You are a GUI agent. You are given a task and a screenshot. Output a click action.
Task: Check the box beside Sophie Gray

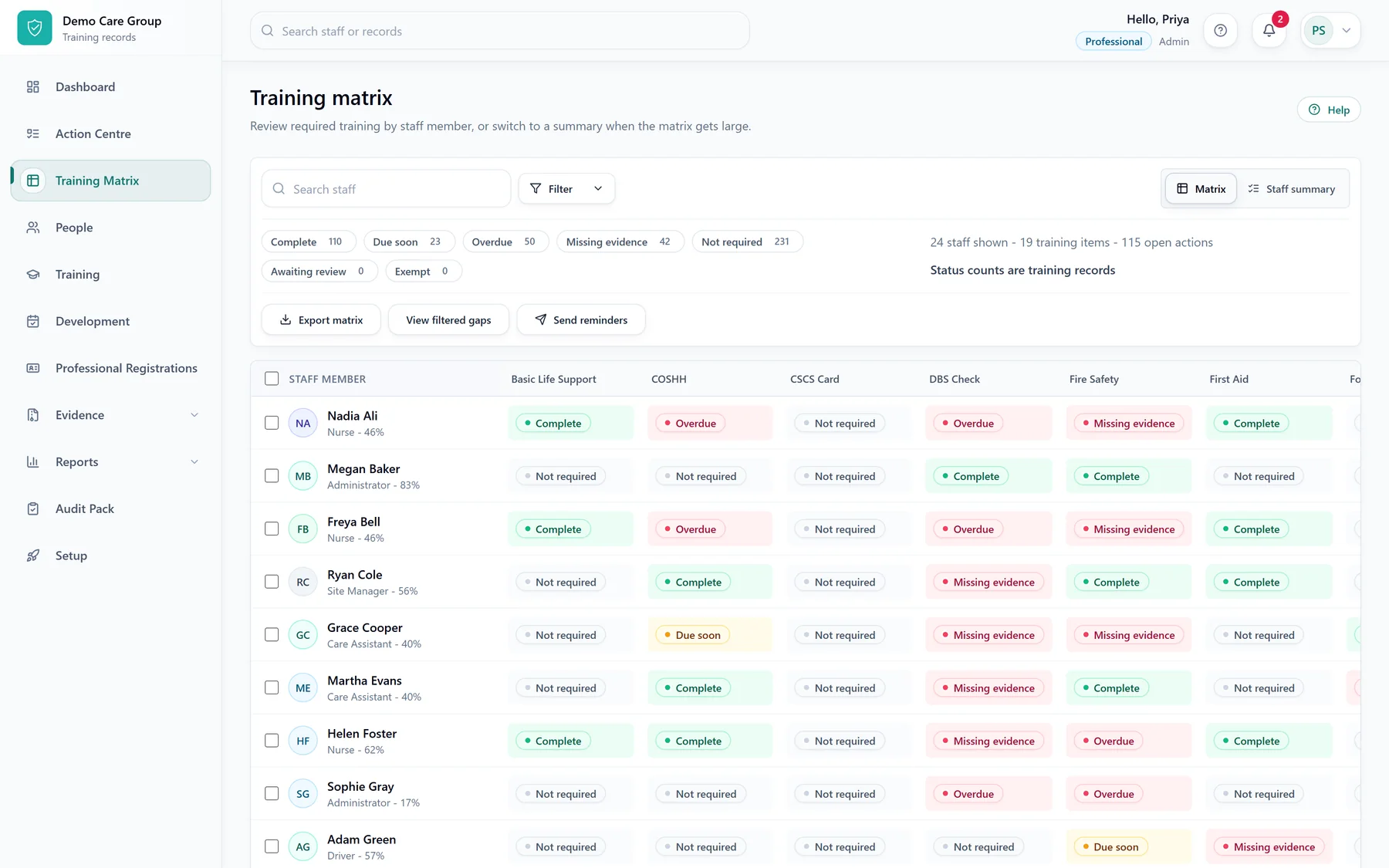[272, 793]
